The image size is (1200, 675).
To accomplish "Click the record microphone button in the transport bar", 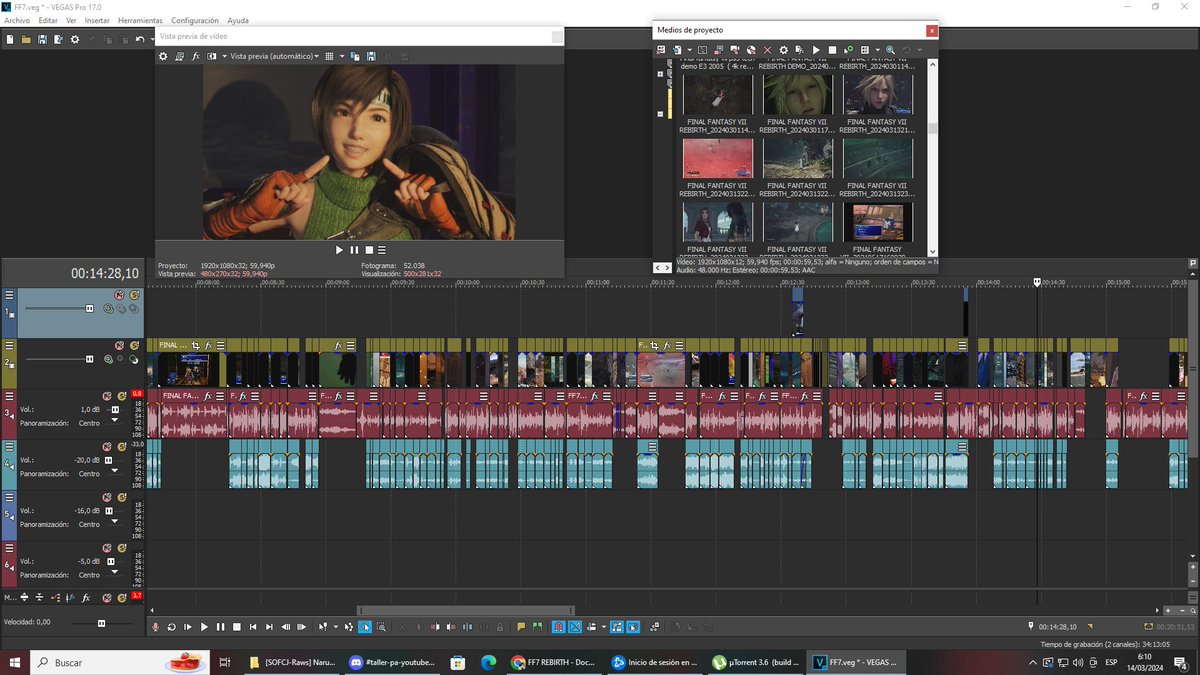I will [x=155, y=627].
